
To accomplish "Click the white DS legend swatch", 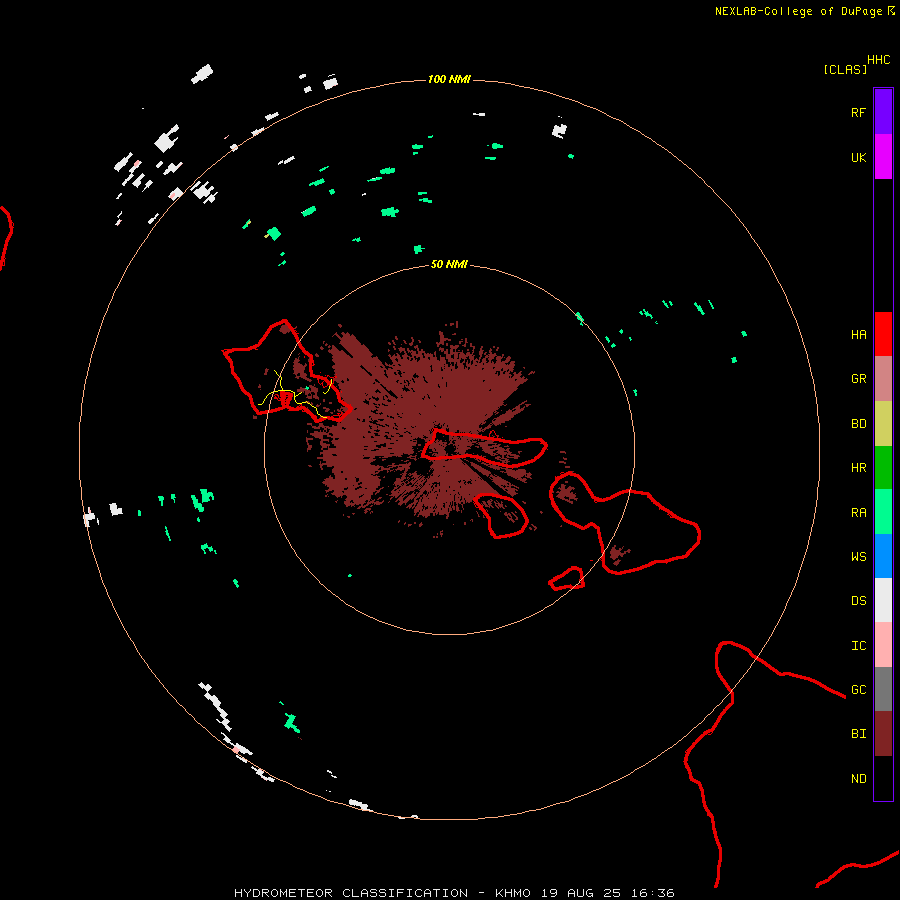I will coord(883,600).
